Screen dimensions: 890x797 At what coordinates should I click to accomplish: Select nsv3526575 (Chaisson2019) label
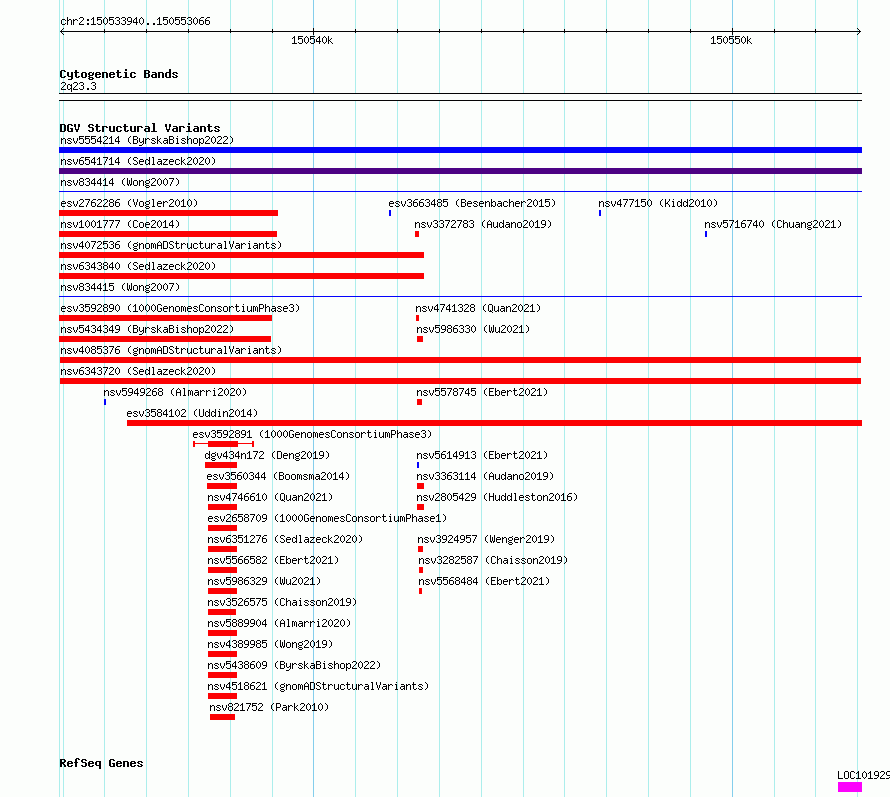point(282,602)
